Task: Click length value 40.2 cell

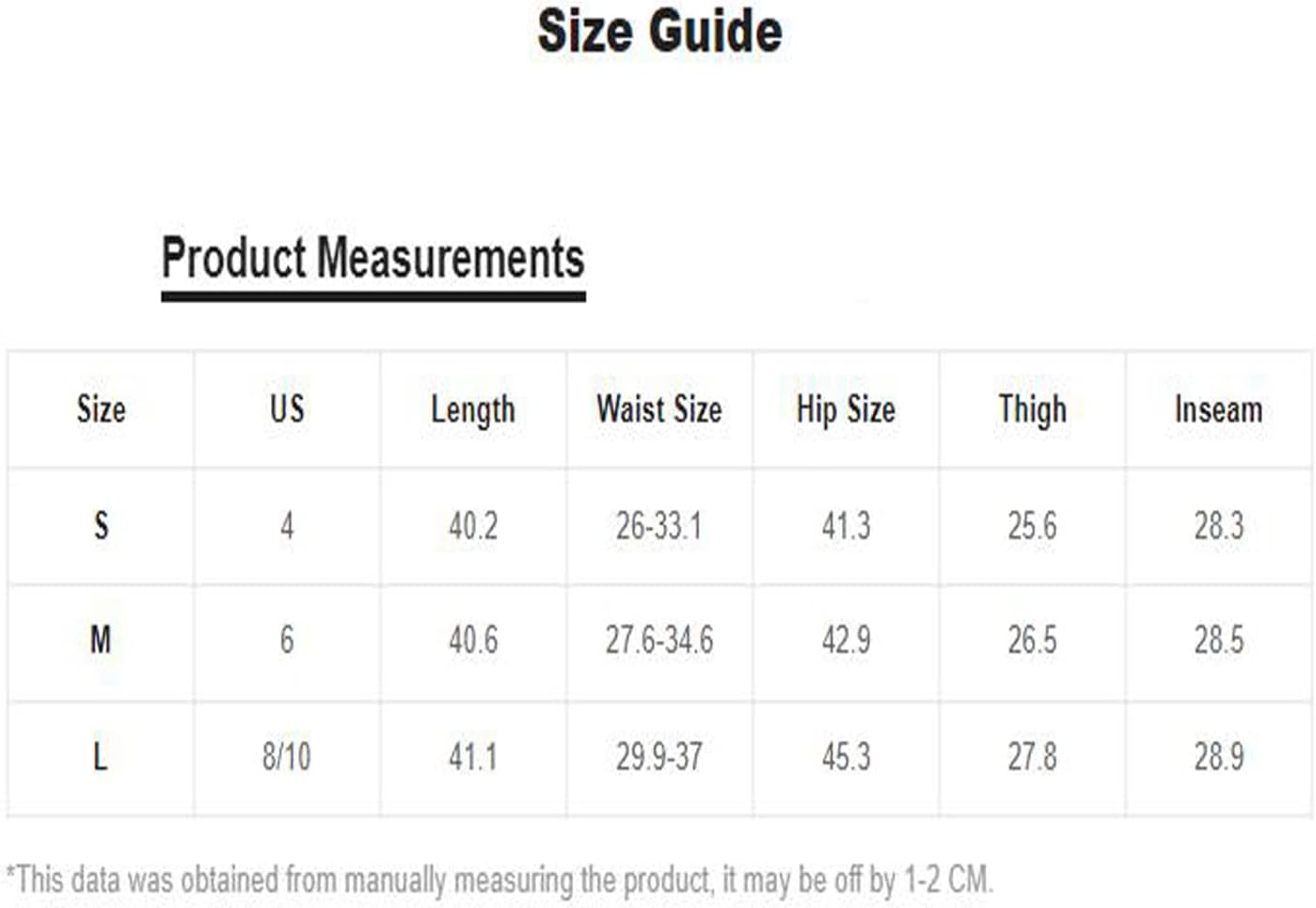Action: (x=473, y=525)
